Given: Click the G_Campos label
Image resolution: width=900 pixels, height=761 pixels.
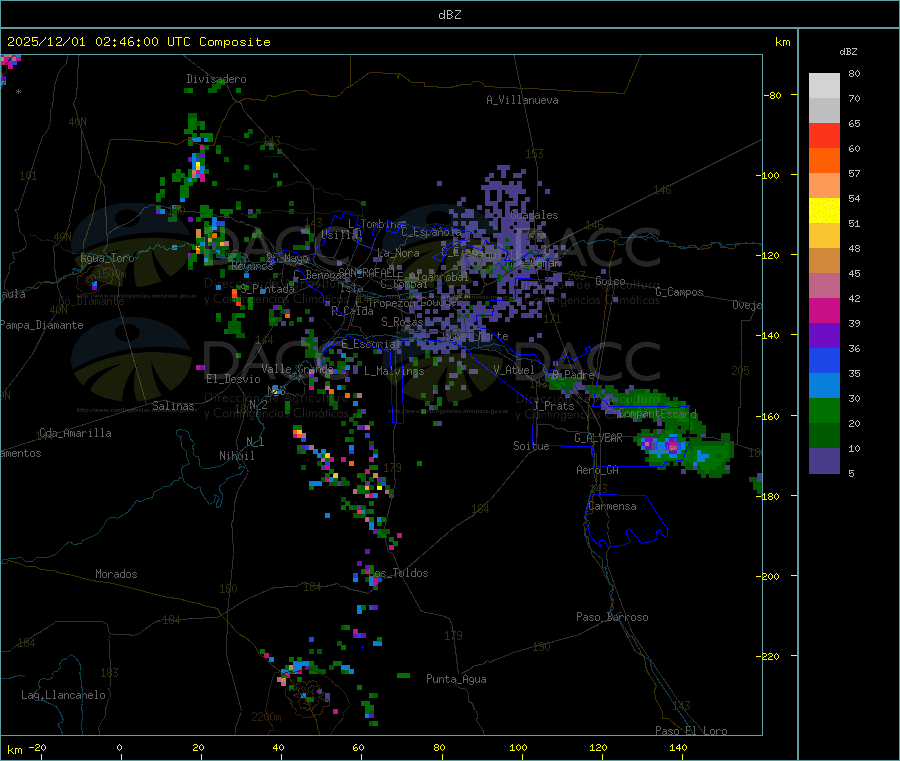Looking at the screenshot, I should click(680, 292).
